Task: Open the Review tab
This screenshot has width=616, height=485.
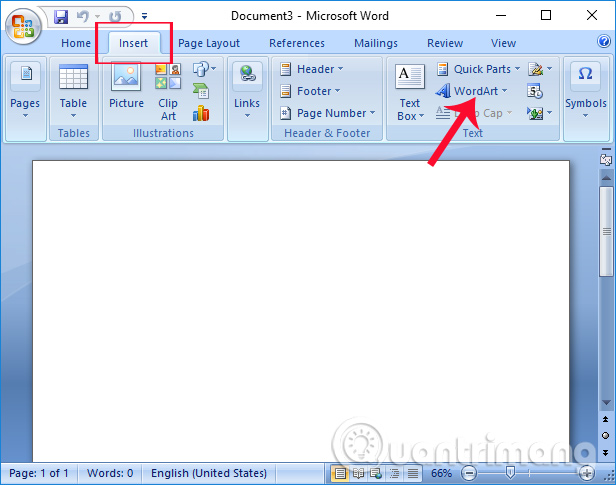Action: point(445,43)
